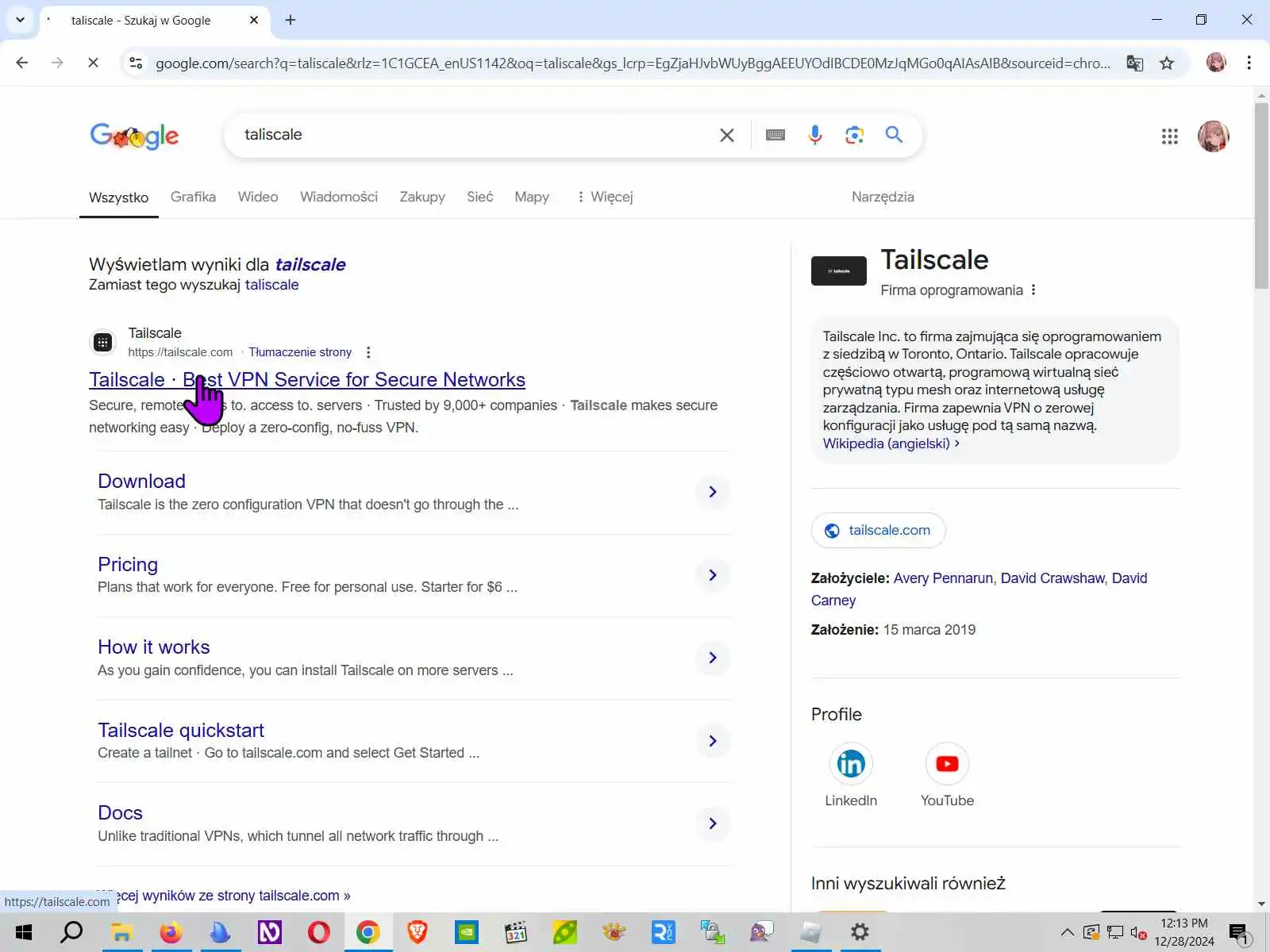Stop loading the page
Screen dimensions: 1270x952
(93, 63)
